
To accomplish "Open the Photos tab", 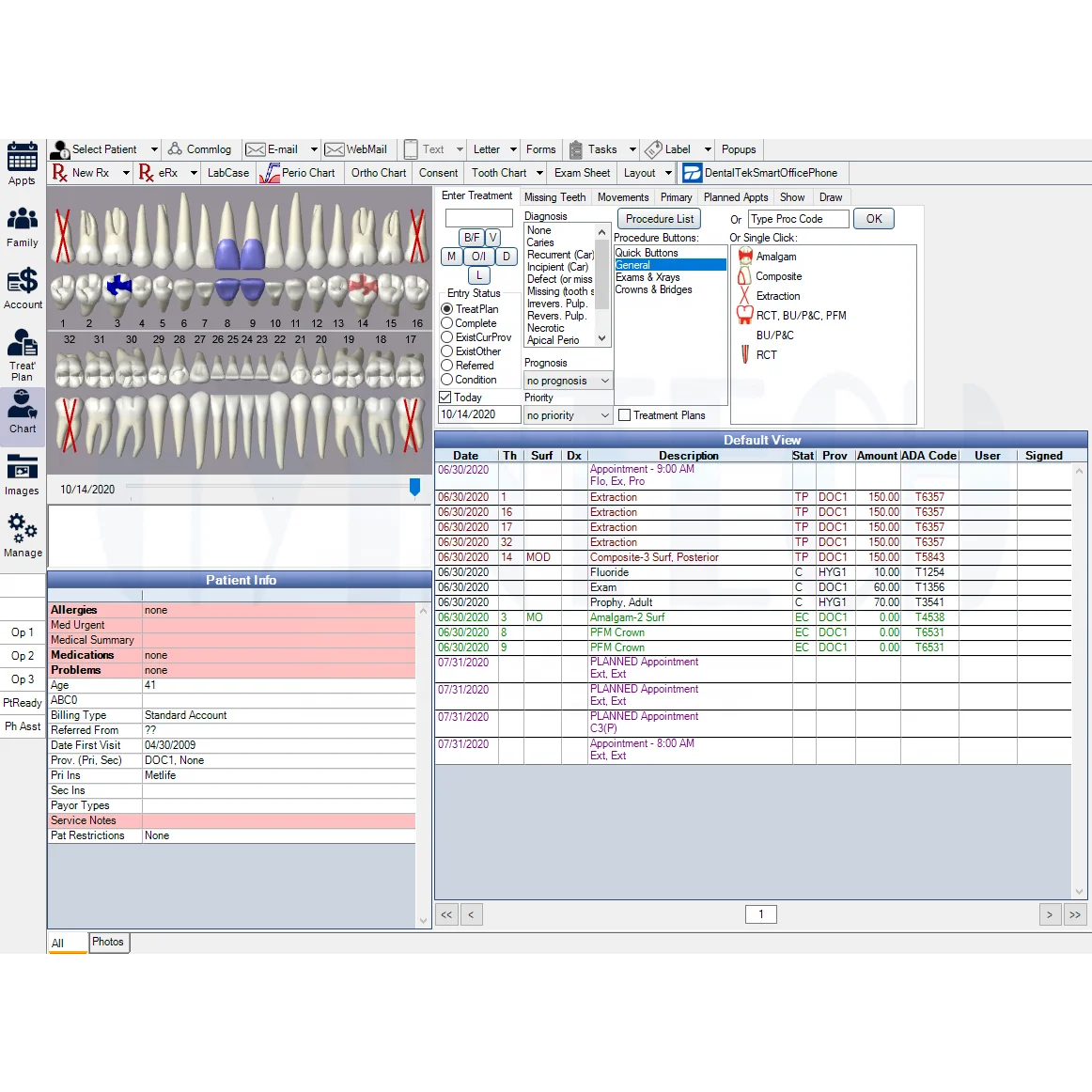I will [x=108, y=942].
